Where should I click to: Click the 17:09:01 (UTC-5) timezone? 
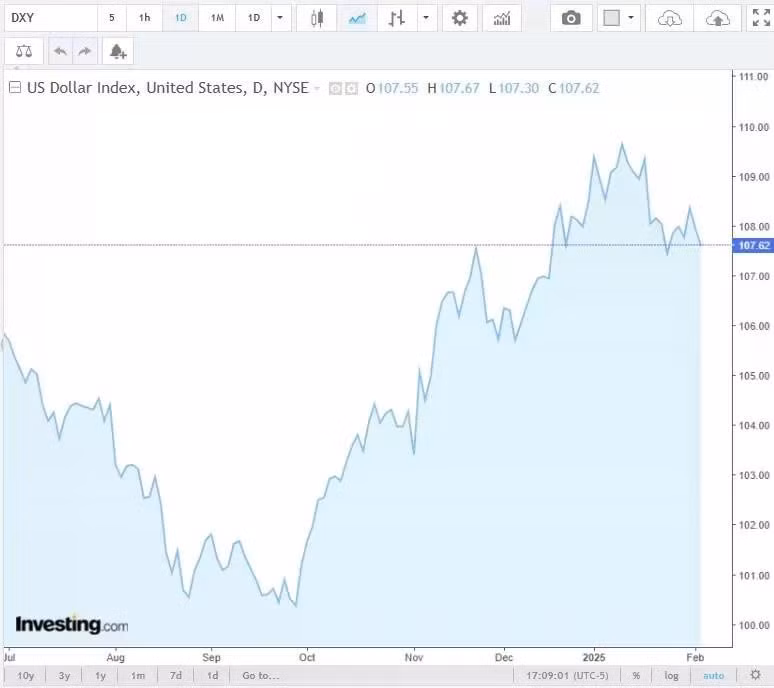[567, 676]
